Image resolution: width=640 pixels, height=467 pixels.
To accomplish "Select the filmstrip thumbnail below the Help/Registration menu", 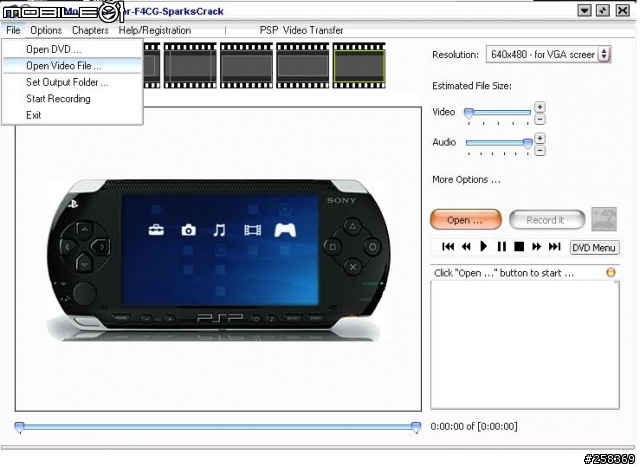I will coord(190,65).
